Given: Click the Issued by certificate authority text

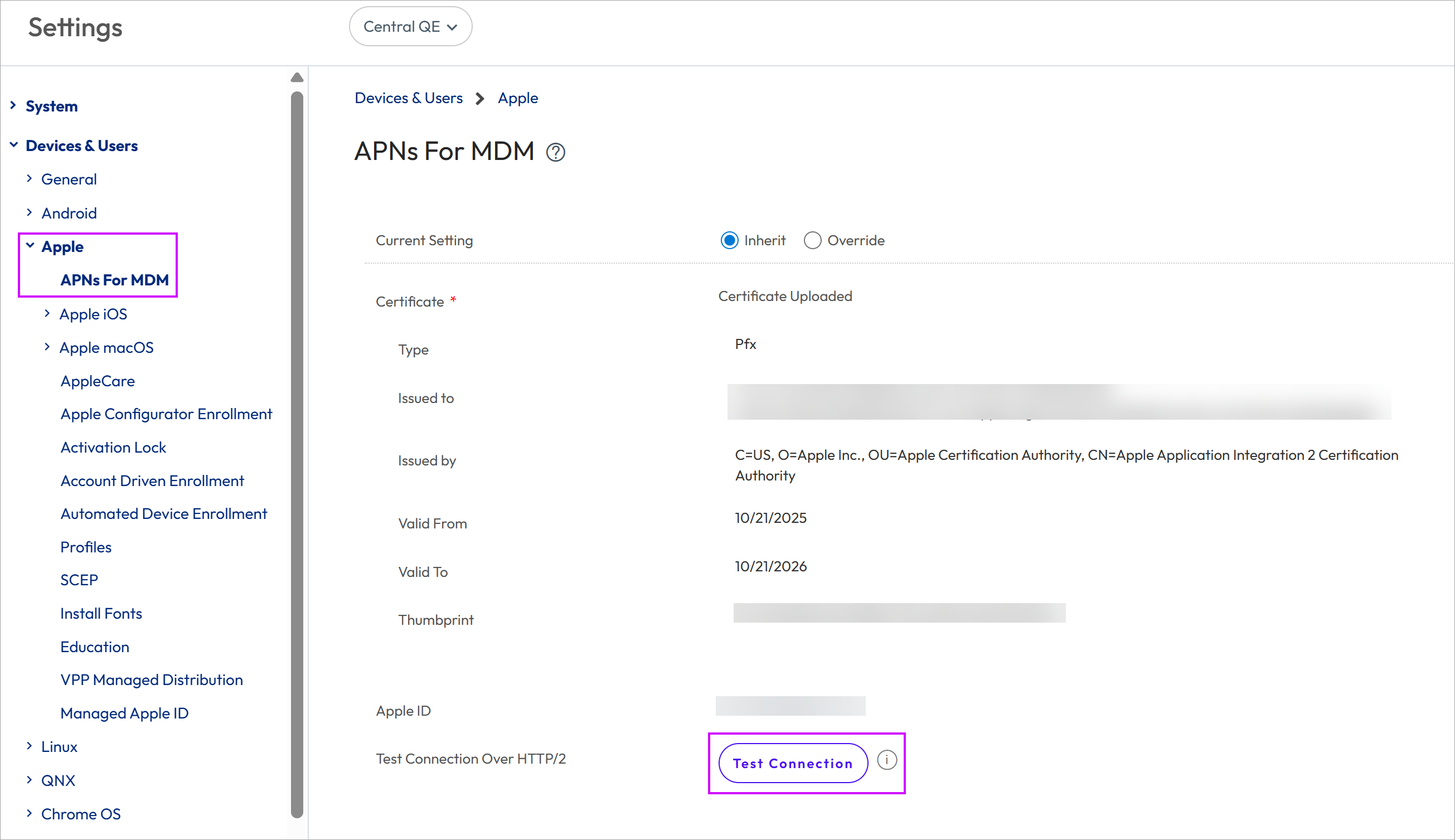Looking at the screenshot, I should pyautogui.click(x=1066, y=465).
